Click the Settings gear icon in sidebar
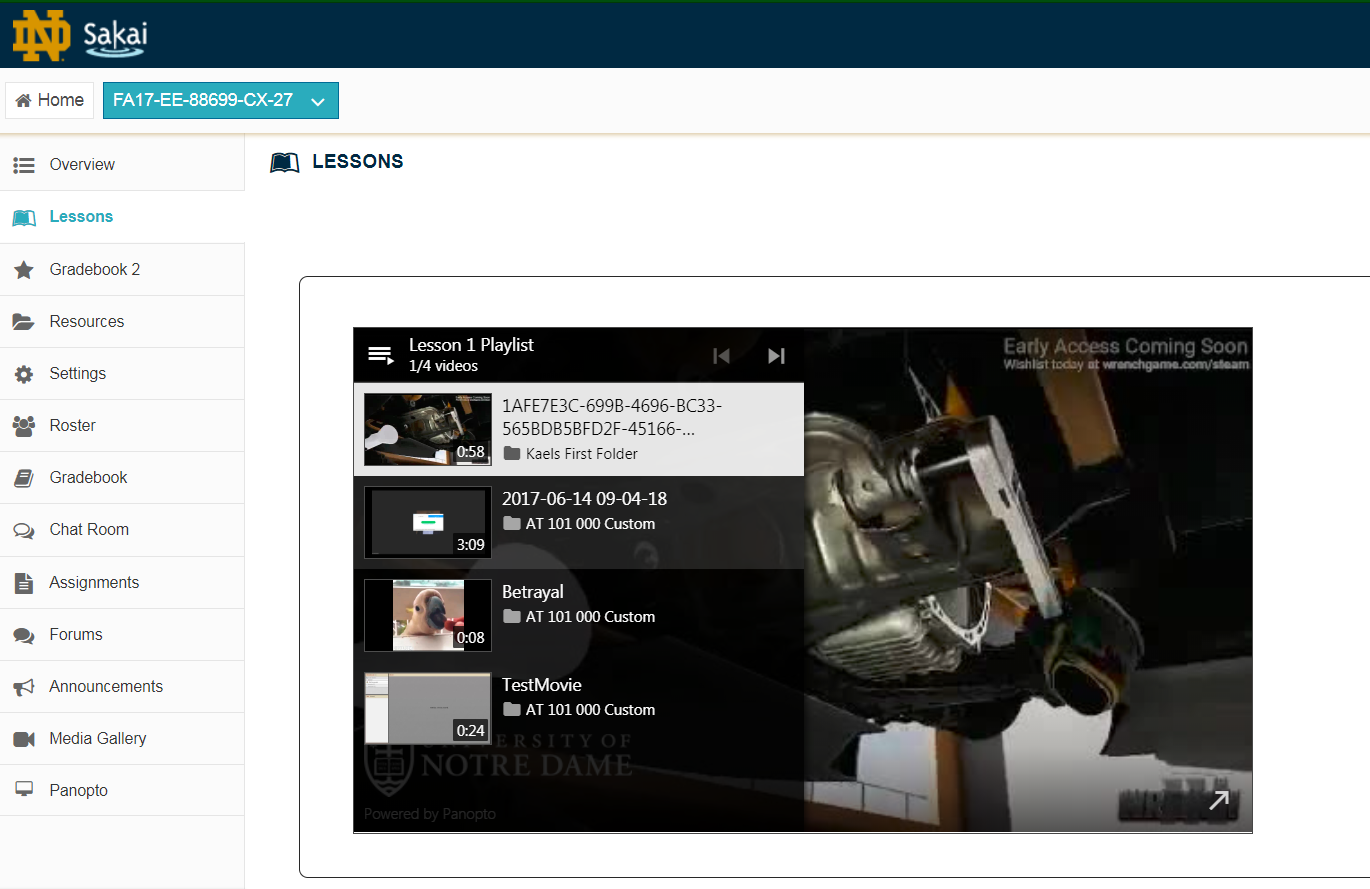The width and height of the screenshot is (1370, 889). coord(24,374)
